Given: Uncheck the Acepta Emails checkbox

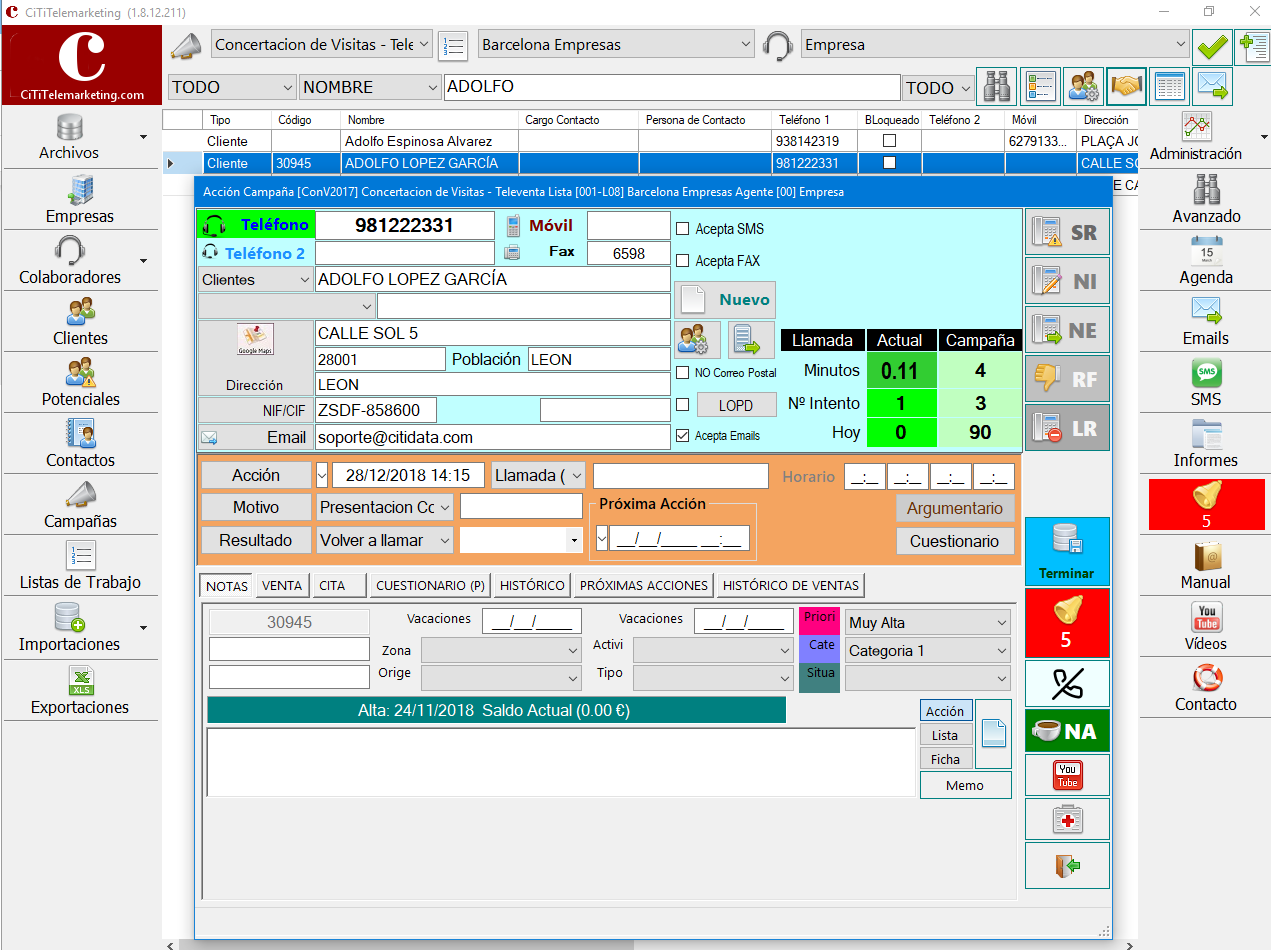Looking at the screenshot, I should (x=683, y=436).
